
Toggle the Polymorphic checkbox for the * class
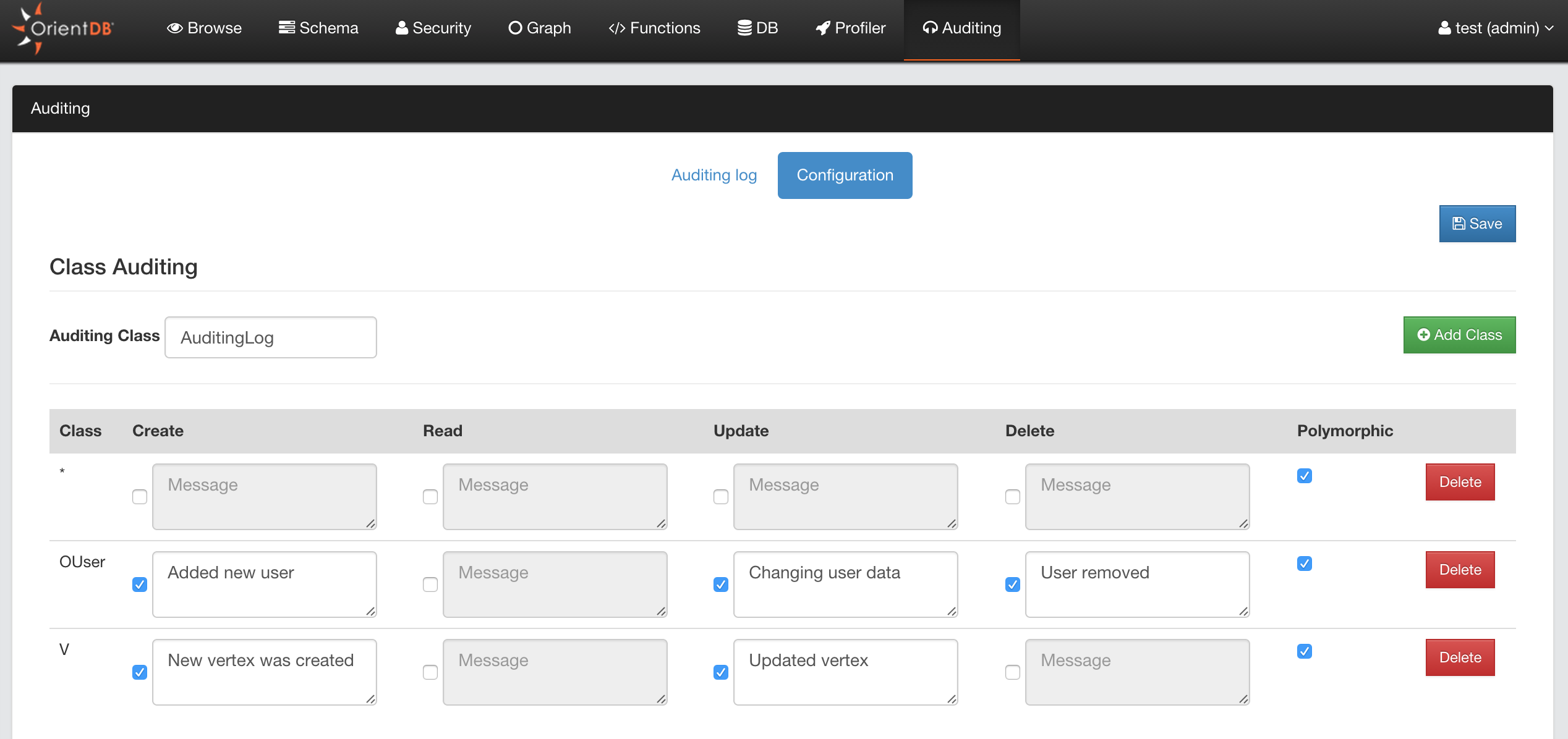click(1305, 476)
